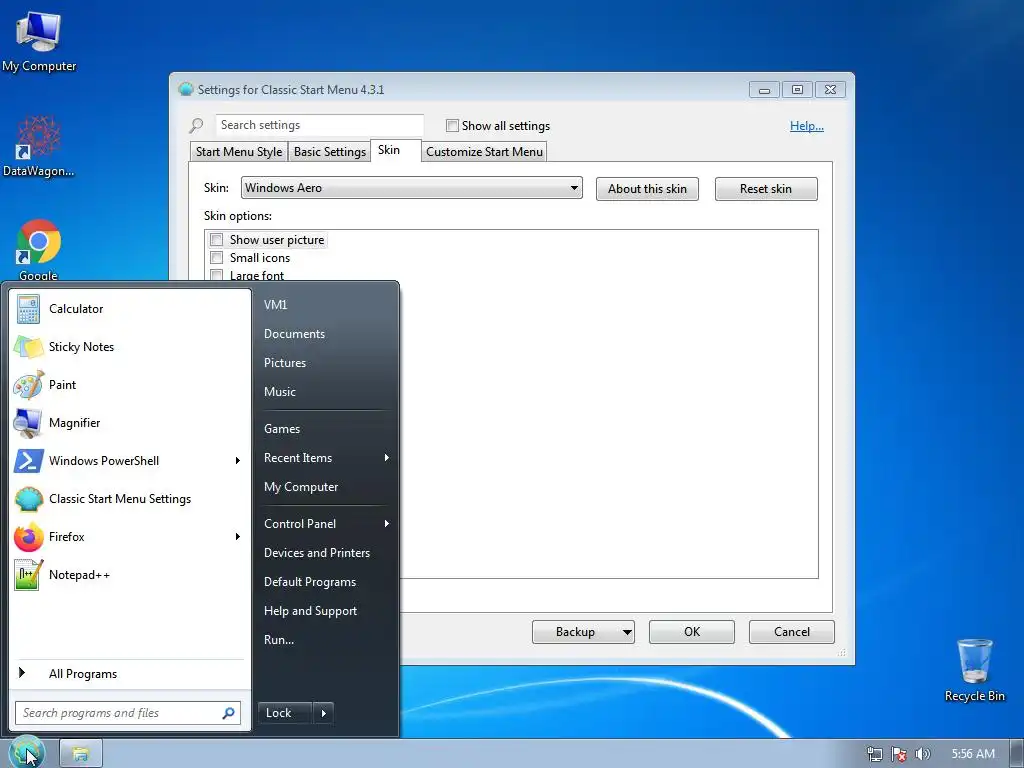The image size is (1024, 768).
Task: Click the About this skin button
Action: click(x=647, y=189)
